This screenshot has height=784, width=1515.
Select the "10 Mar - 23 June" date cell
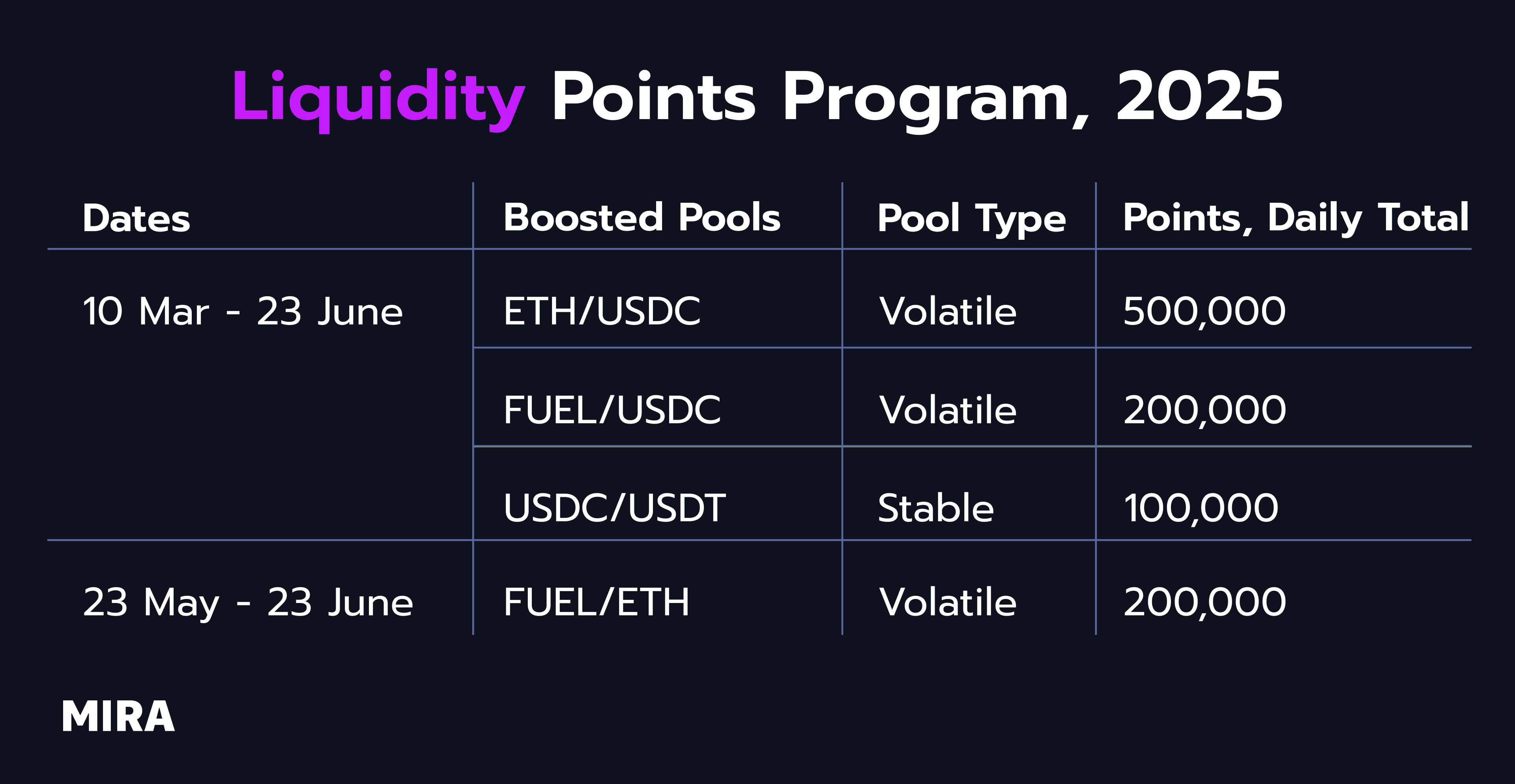(x=242, y=311)
